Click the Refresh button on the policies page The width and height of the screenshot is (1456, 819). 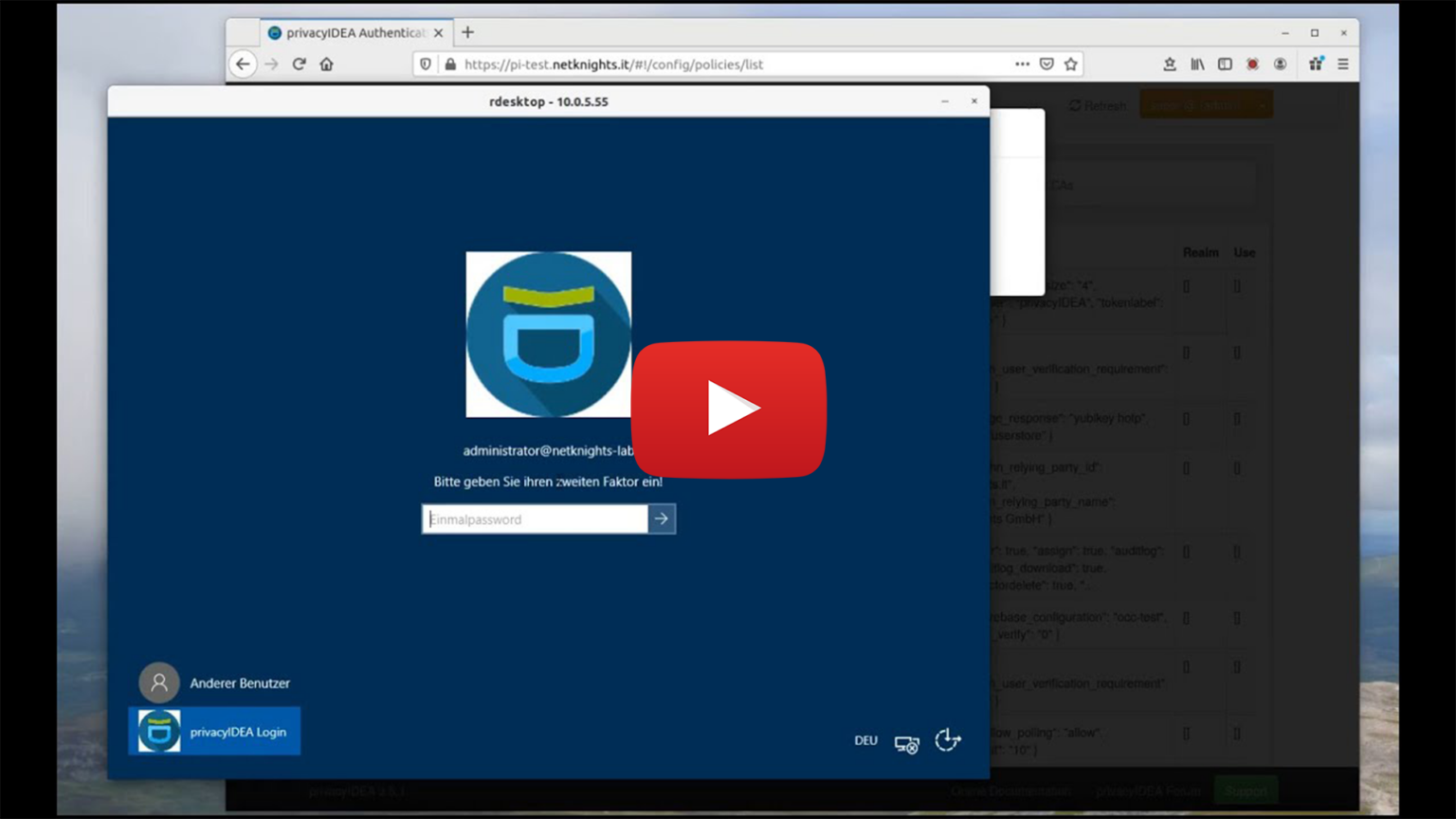click(x=1097, y=105)
